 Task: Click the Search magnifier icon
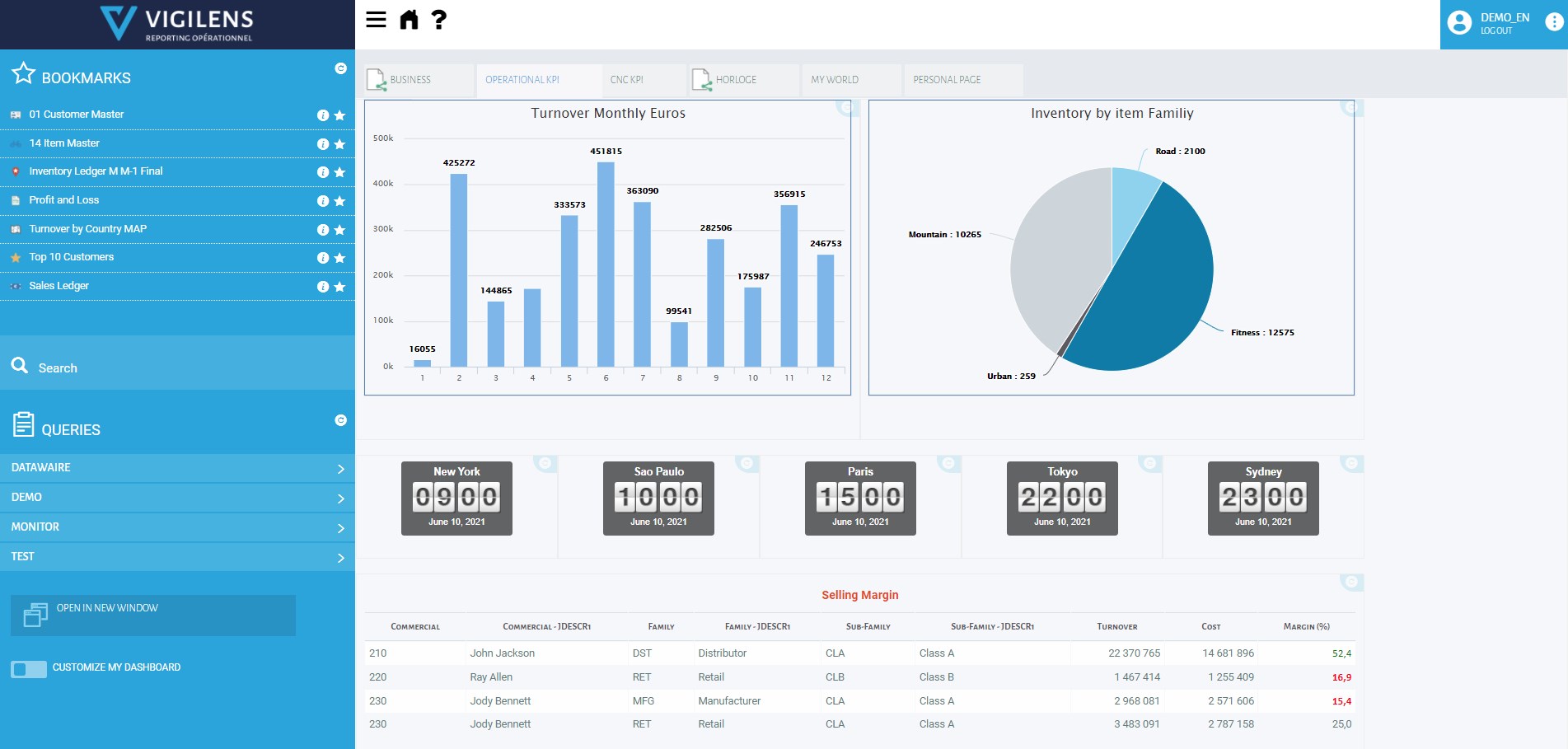(x=20, y=365)
